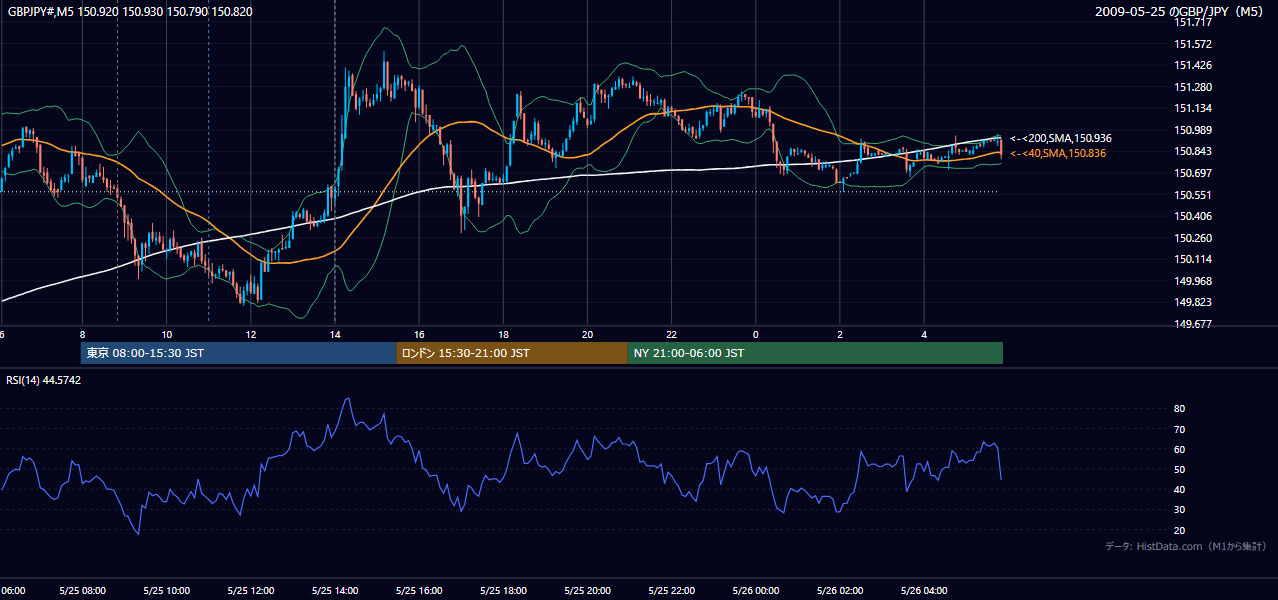1278x600 pixels.
Task: Click price axis label 150.114
Action: click(x=1194, y=259)
